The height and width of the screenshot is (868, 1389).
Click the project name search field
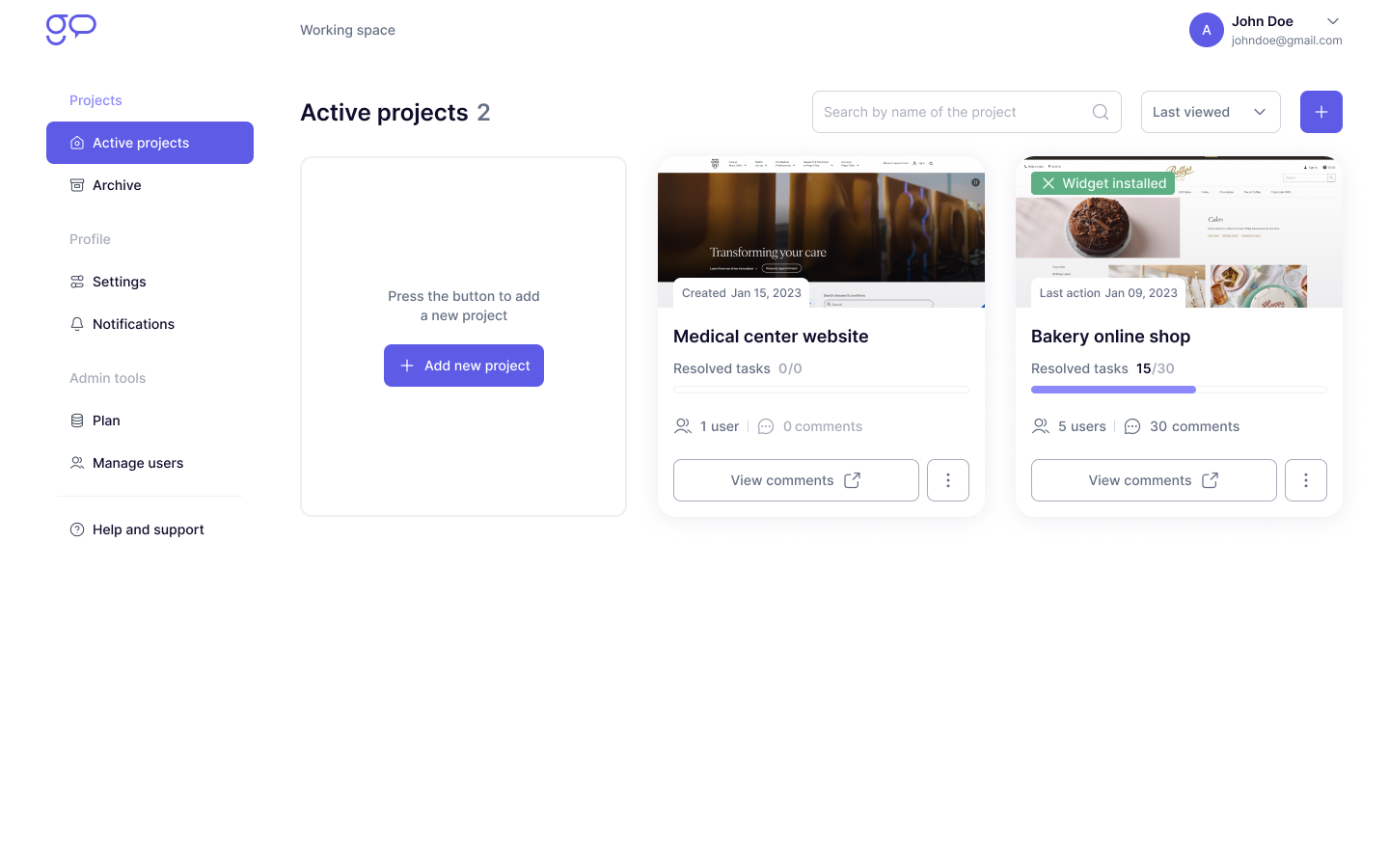coord(950,112)
